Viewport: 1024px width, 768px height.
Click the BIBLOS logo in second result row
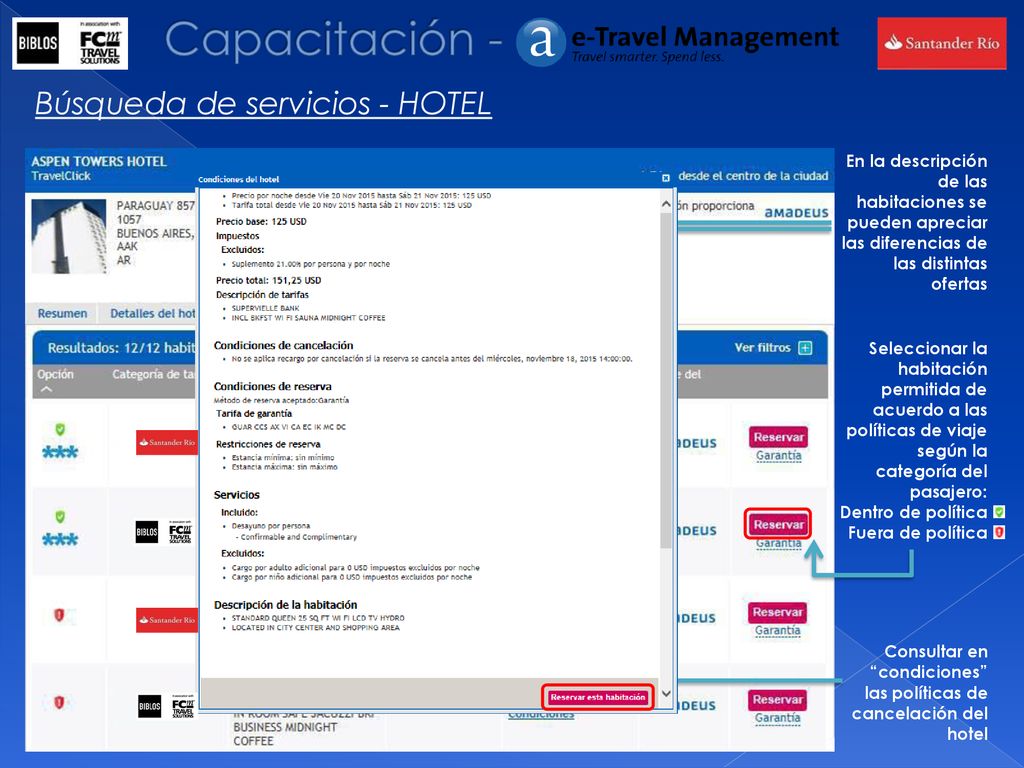(147, 532)
